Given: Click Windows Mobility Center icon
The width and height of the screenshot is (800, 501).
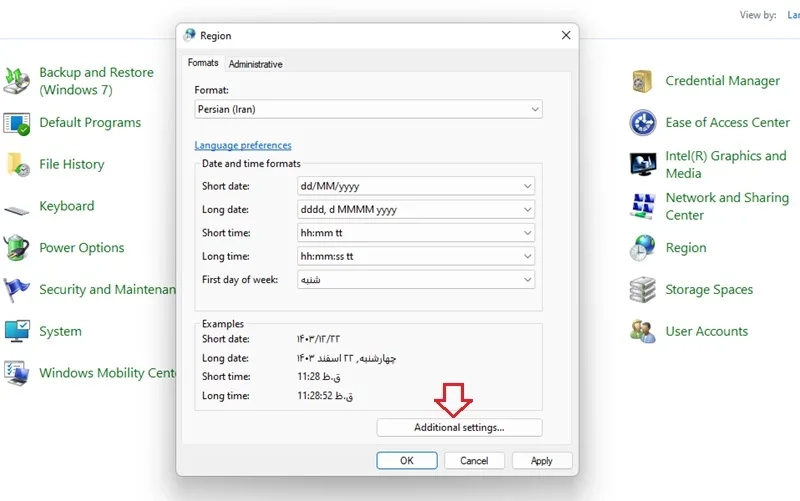Looking at the screenshot, I should click(x=17, y=373).
